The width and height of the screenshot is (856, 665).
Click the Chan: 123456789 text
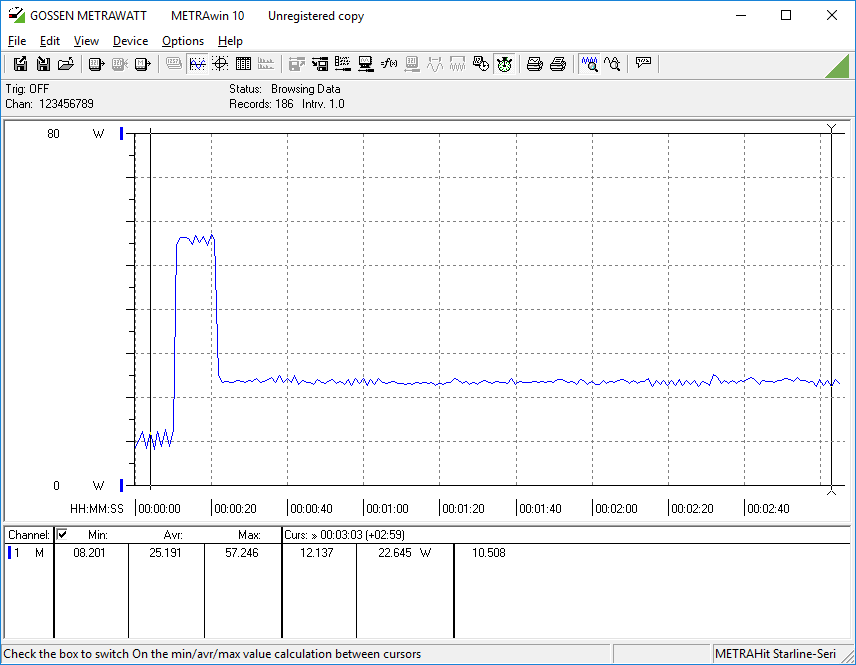[x=49, y=104]
